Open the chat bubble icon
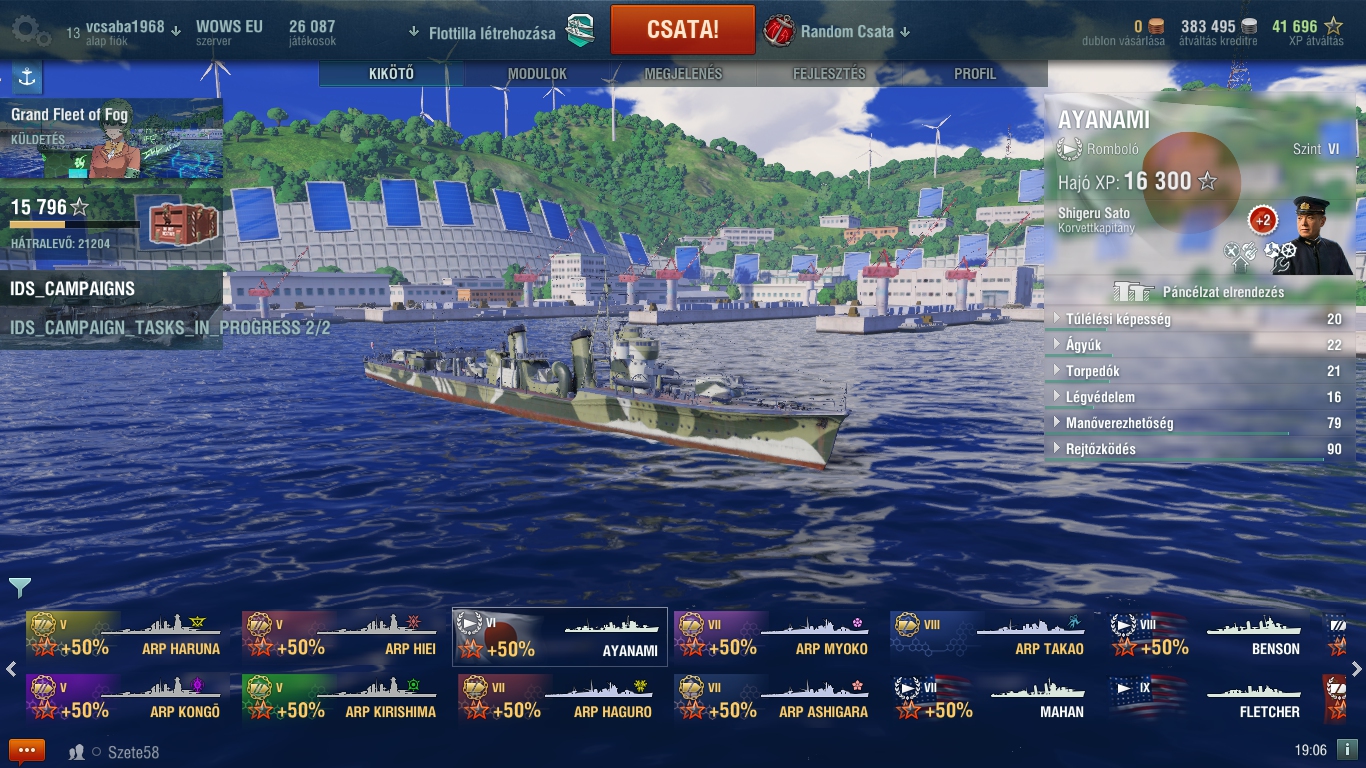This screenshot has height=768, width=1366. click(26, 751)
